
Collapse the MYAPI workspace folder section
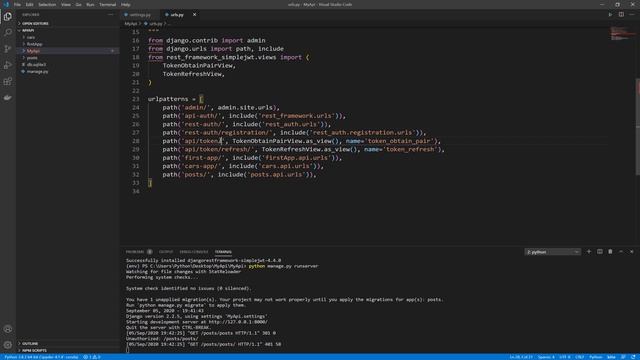click(x=67, y=30)
